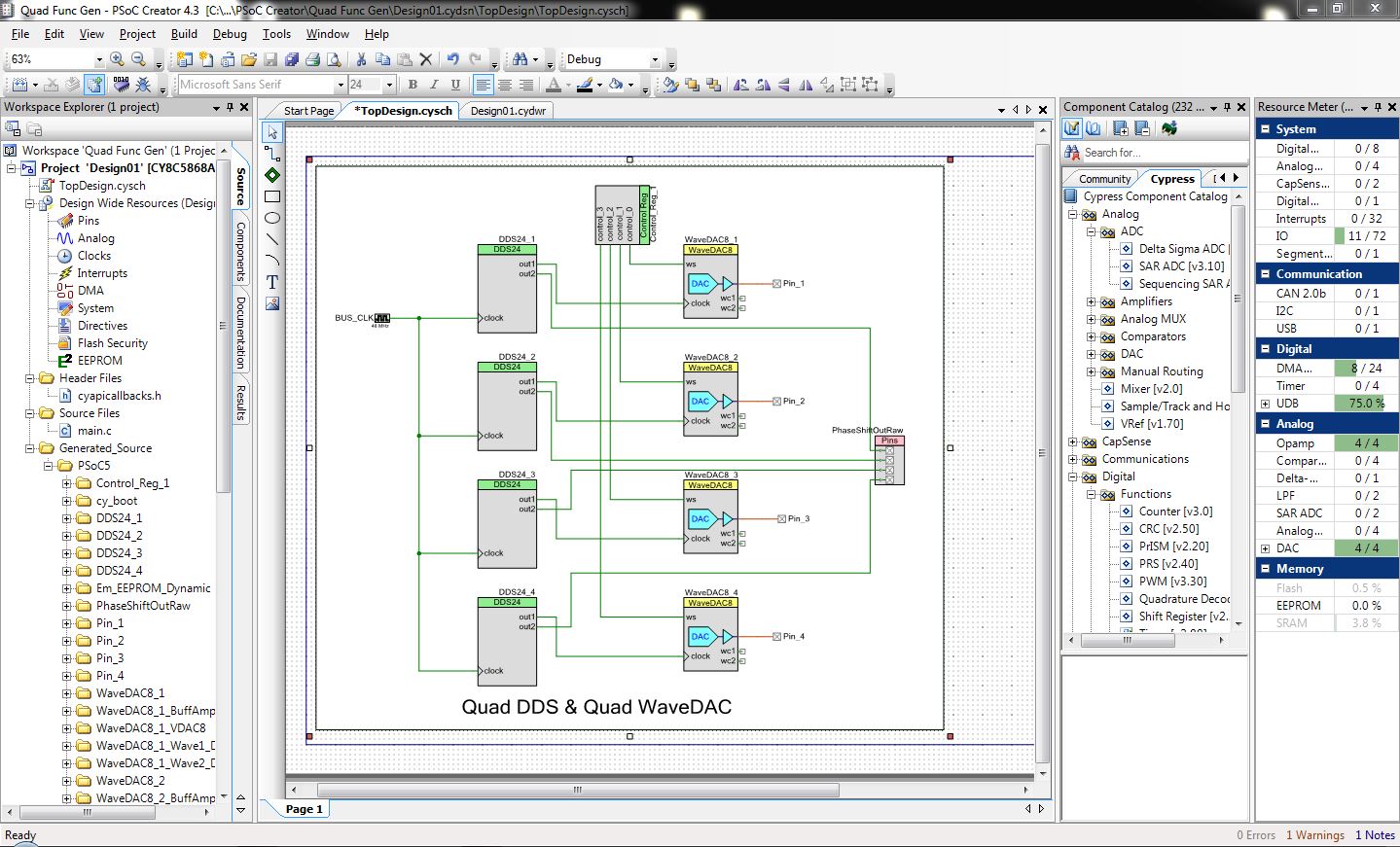Viewport: 1400px width, 847px height.
Task: Click the DDS24_1 component block
Action: [507, 289]
